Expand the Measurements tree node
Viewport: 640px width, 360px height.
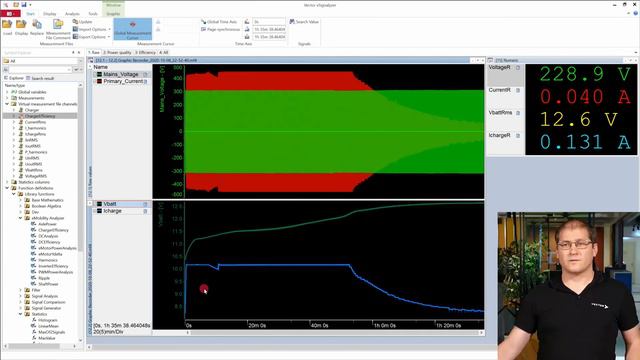click(x=7, y=98)
